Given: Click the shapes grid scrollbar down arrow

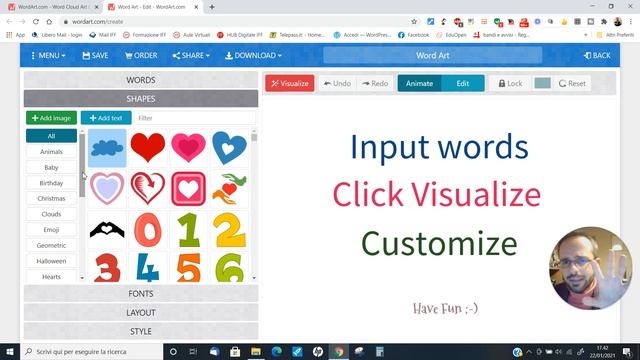Looking at the screenshot, I should 254,278.
